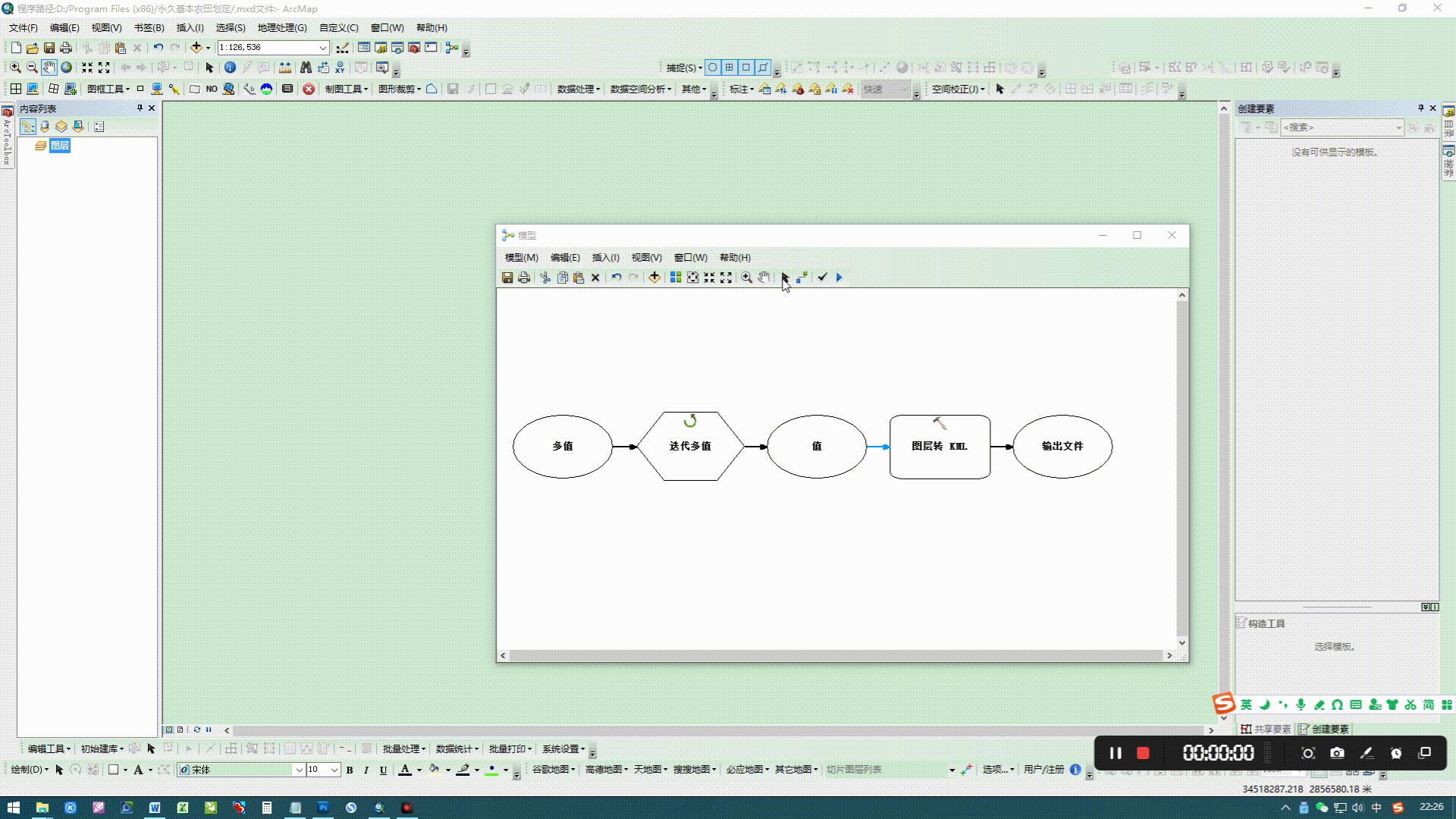Click the 用户/注册 link
The width and height of the screenshot is (1456, 819).
tap(1046, 769)
